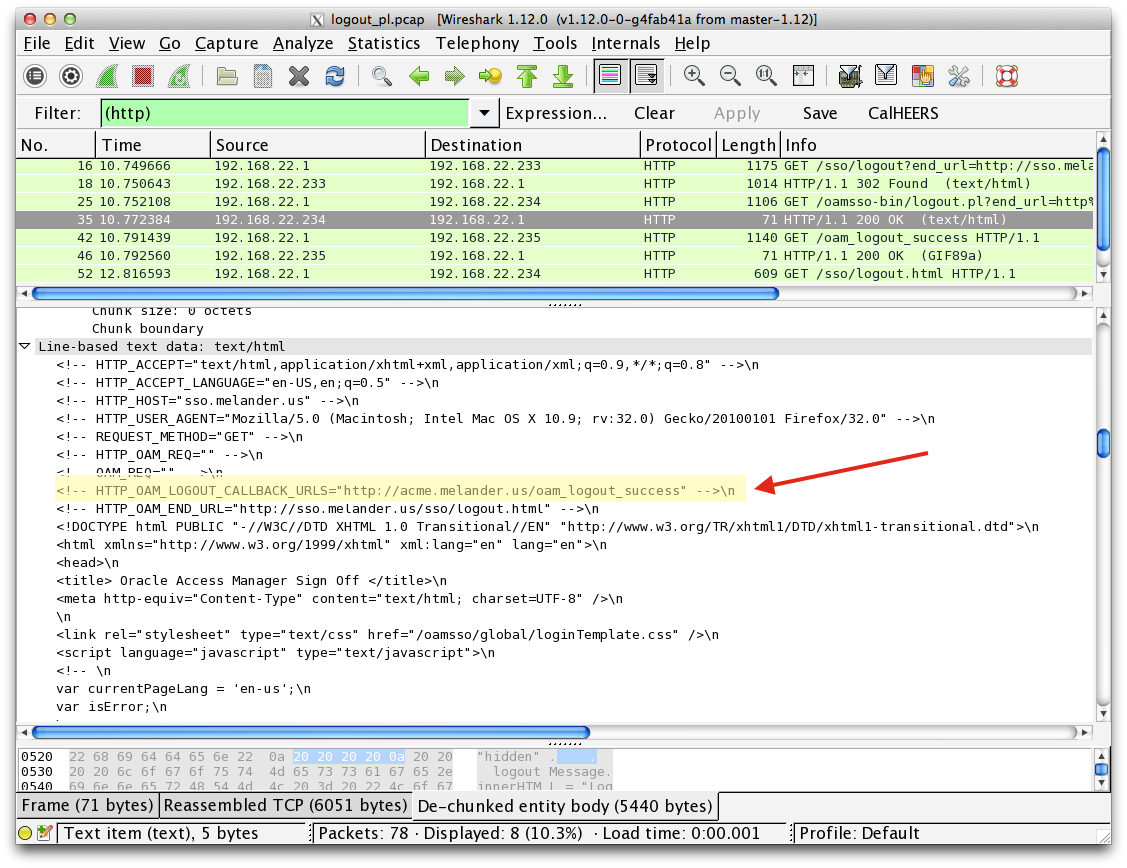Select the HTTP_OAM_END_URL line

[x=327, y=509]
